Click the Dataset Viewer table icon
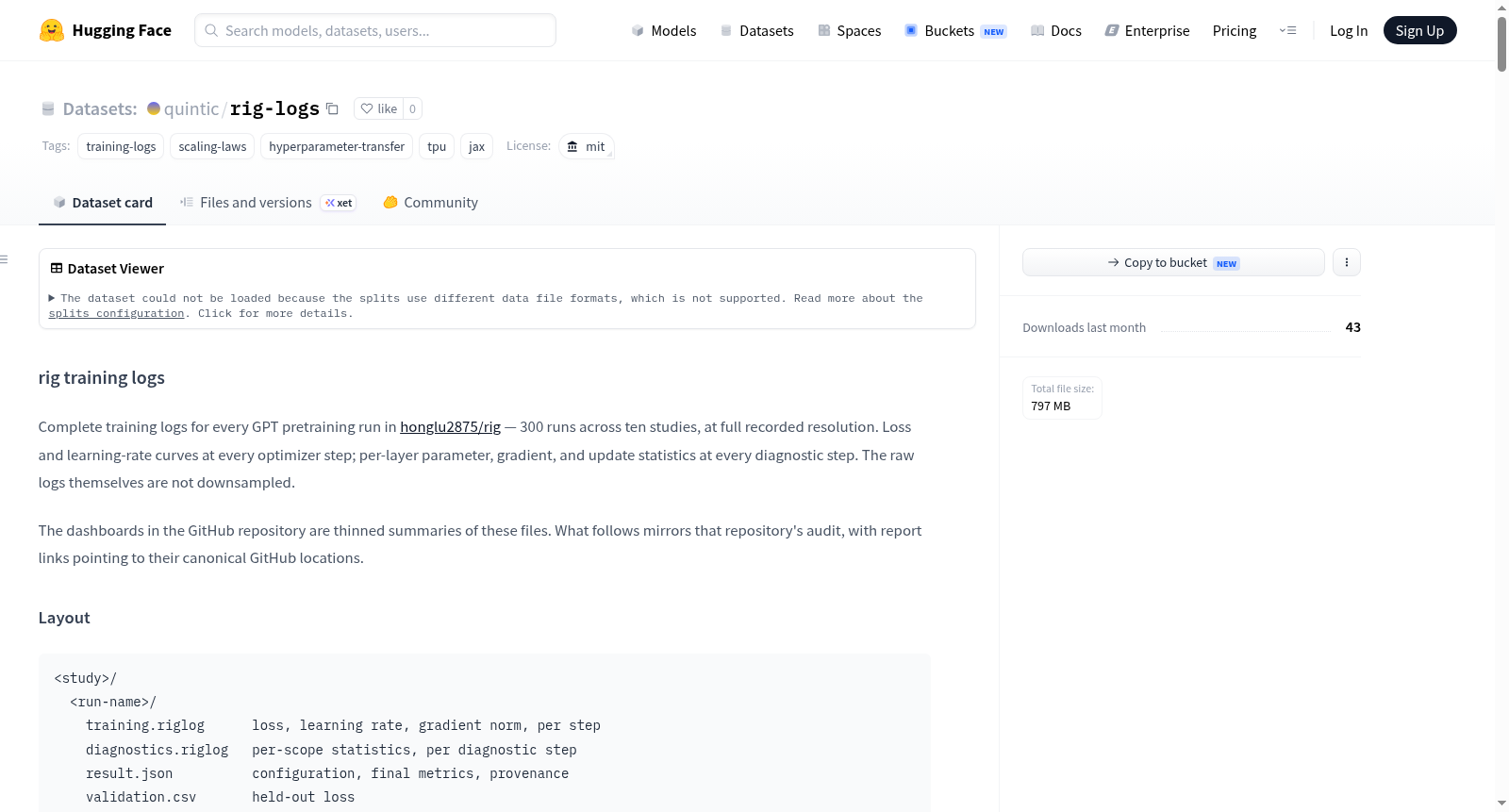The height and width of the screenshot is (812, 1509). click(57, 269)
